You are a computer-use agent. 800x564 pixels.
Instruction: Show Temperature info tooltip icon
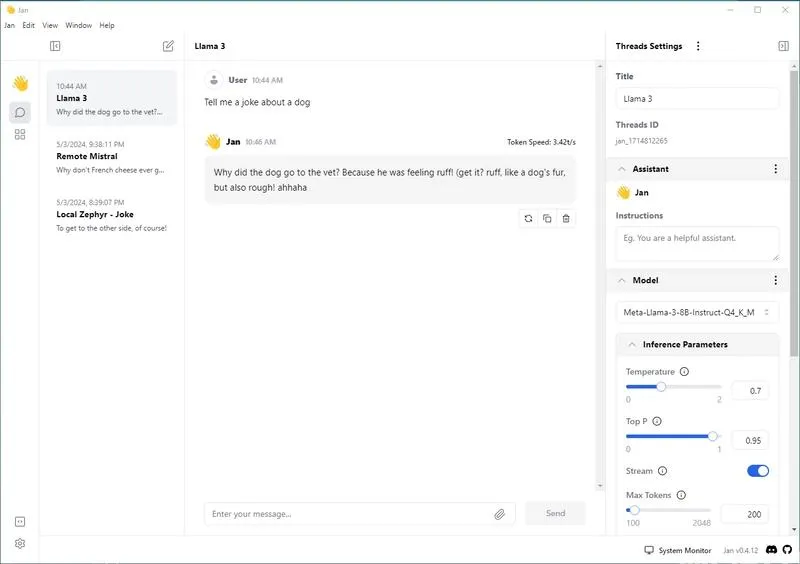click(684, 372)
